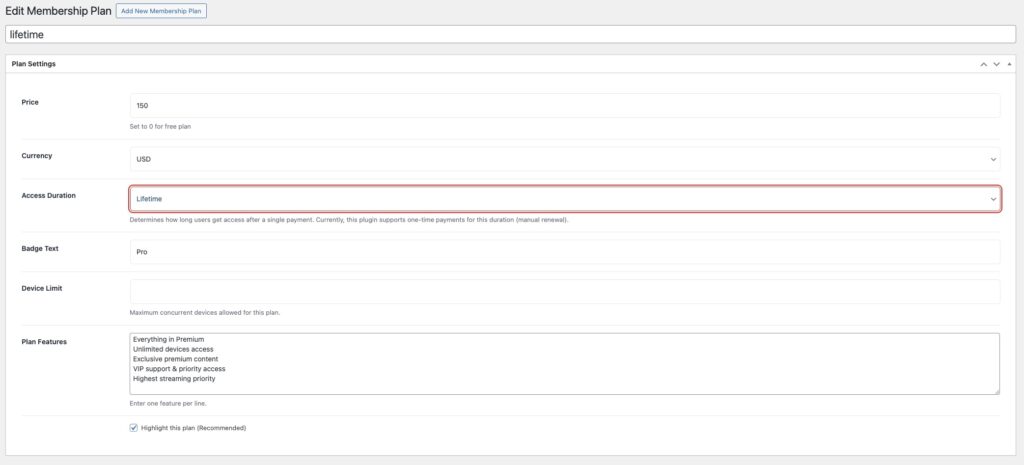This screenshot has width=1024, height=465.
Task: Click the Plan Settings panel header title
Action: [x=34, y=64]
